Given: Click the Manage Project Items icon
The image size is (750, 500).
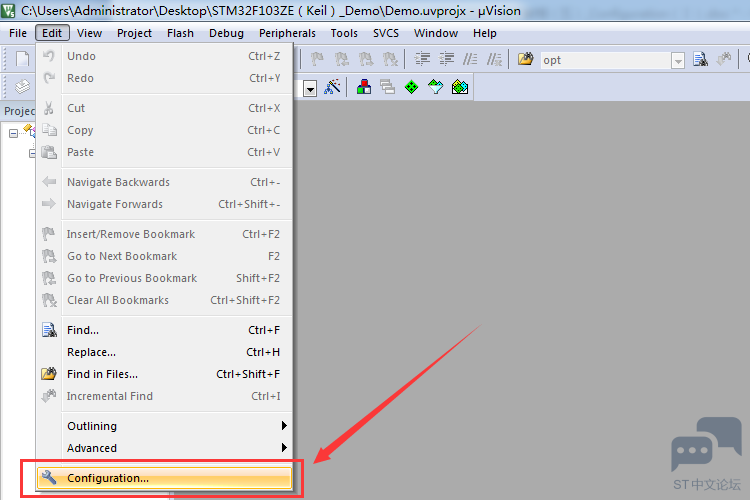Looking at the screenshot, I should (x=364, y=87).
